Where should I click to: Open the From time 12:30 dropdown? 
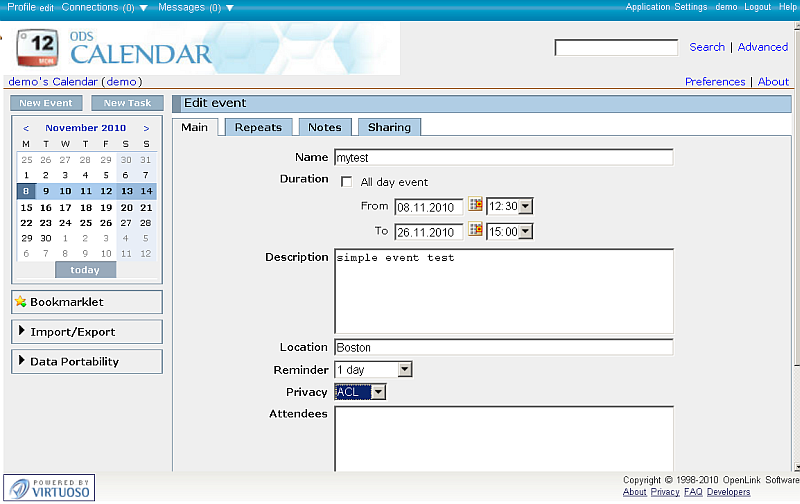509,207
